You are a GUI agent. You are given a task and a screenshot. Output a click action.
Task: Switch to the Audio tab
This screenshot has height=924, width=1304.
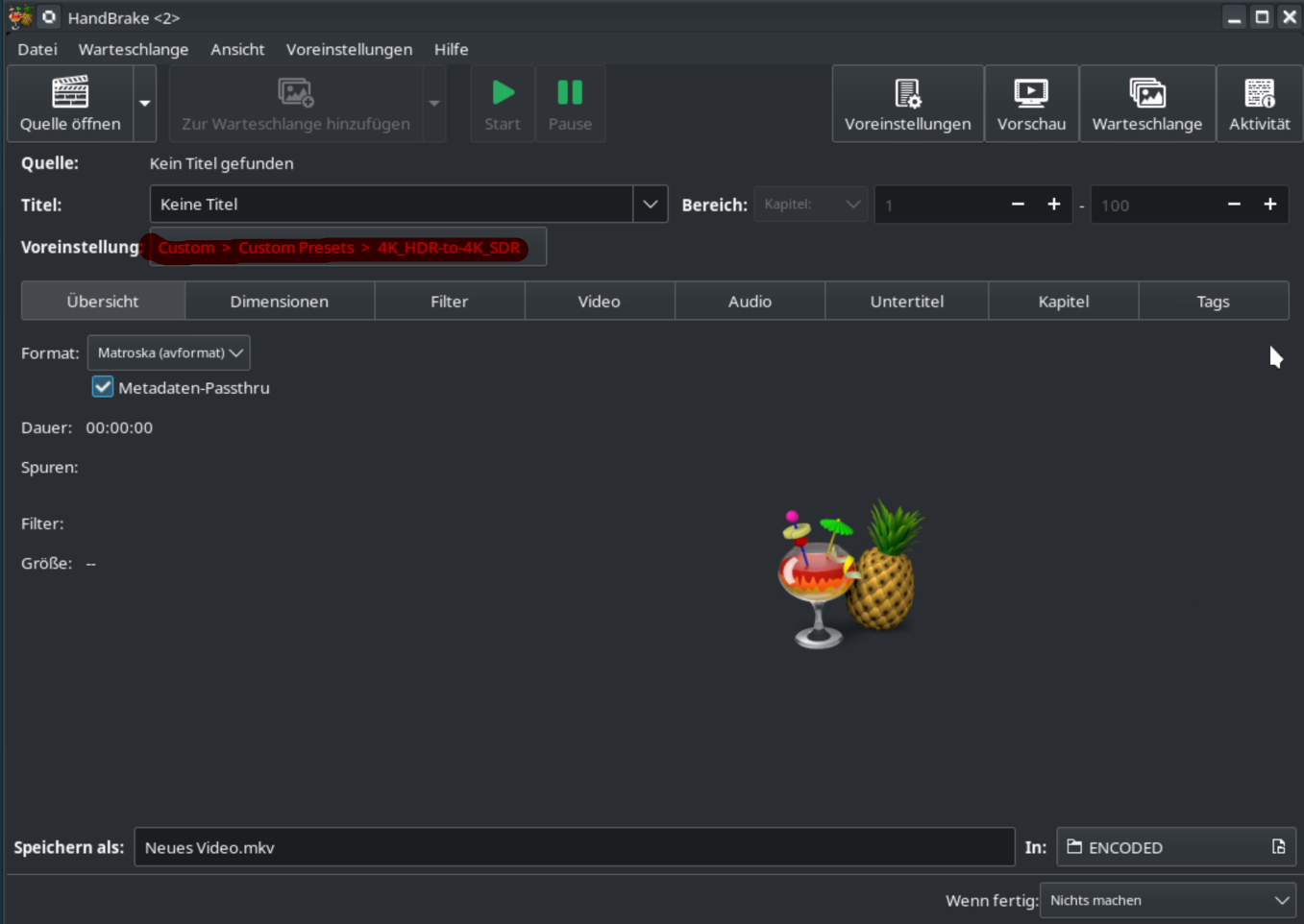click(x=750, y=301)
